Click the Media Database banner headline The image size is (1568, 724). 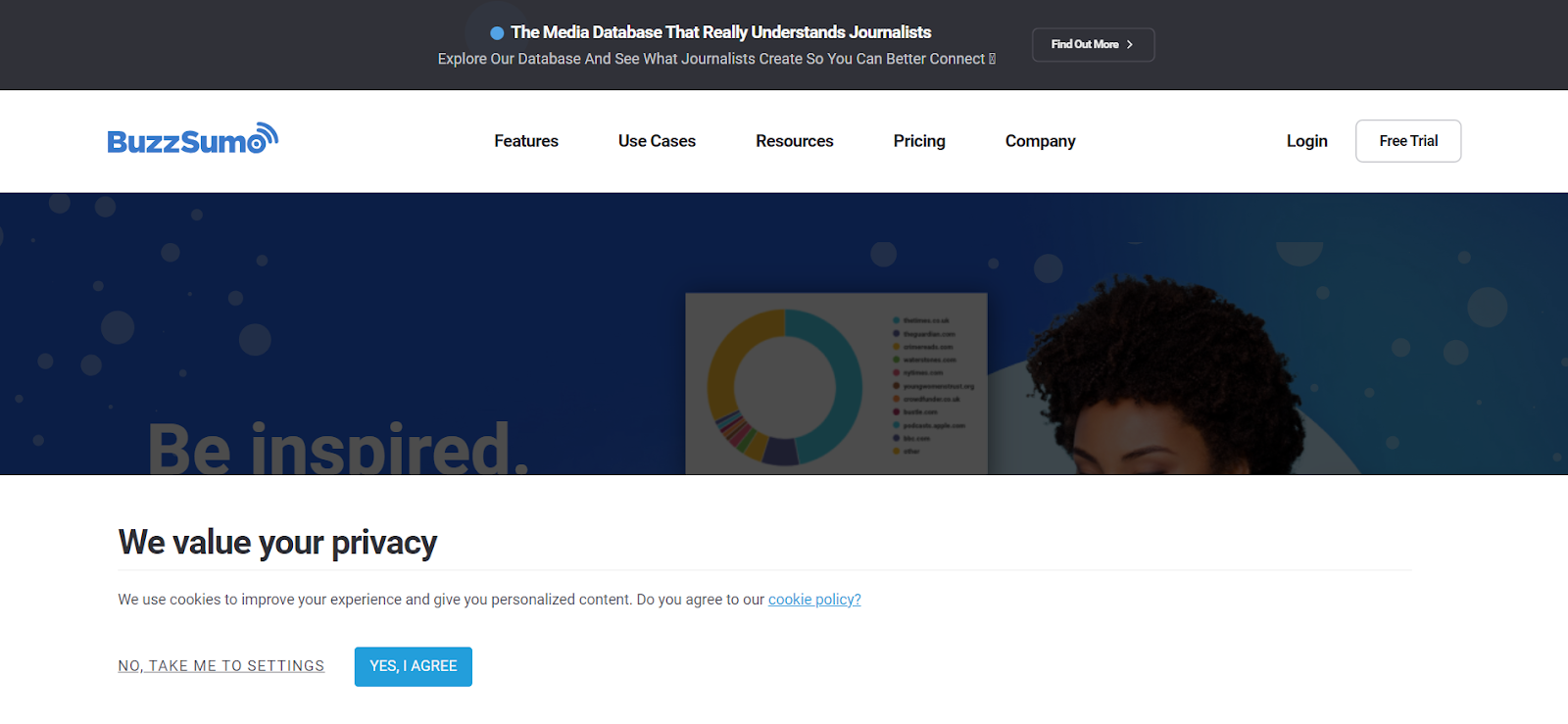720,32
